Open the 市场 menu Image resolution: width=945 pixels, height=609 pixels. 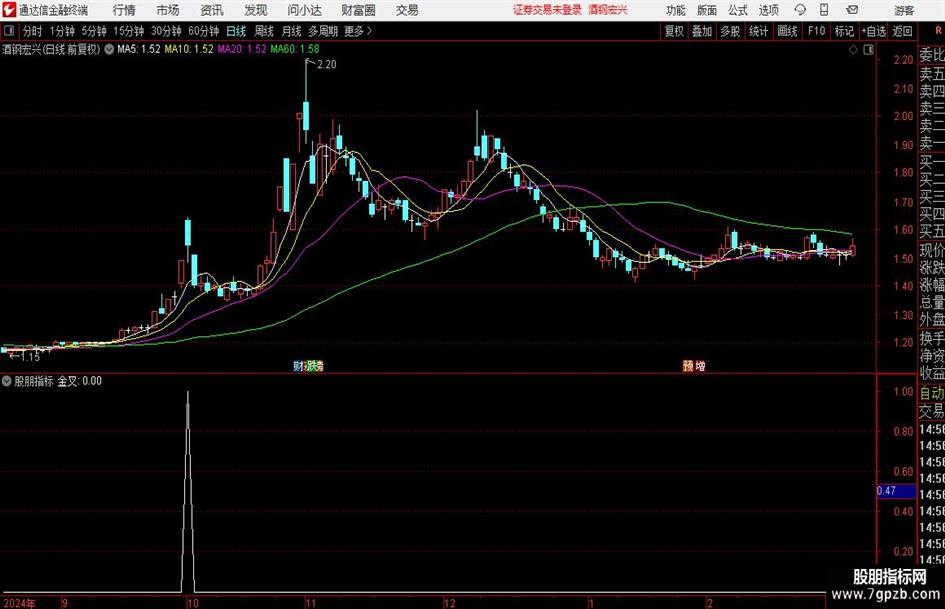coord(168,10)
